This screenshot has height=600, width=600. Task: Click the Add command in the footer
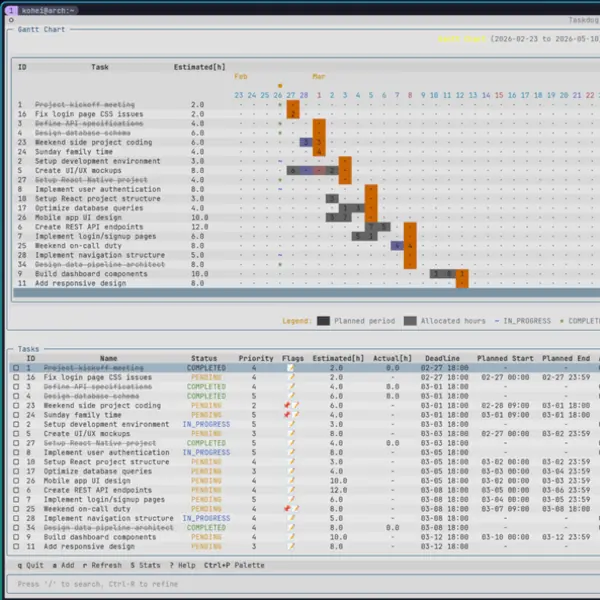point(64,565)
